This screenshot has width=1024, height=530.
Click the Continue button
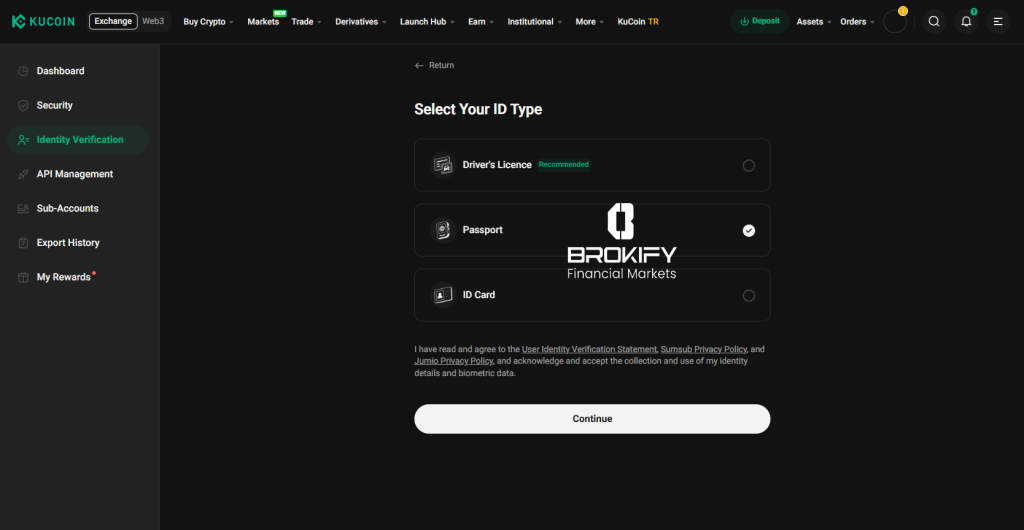coord(592,419)
